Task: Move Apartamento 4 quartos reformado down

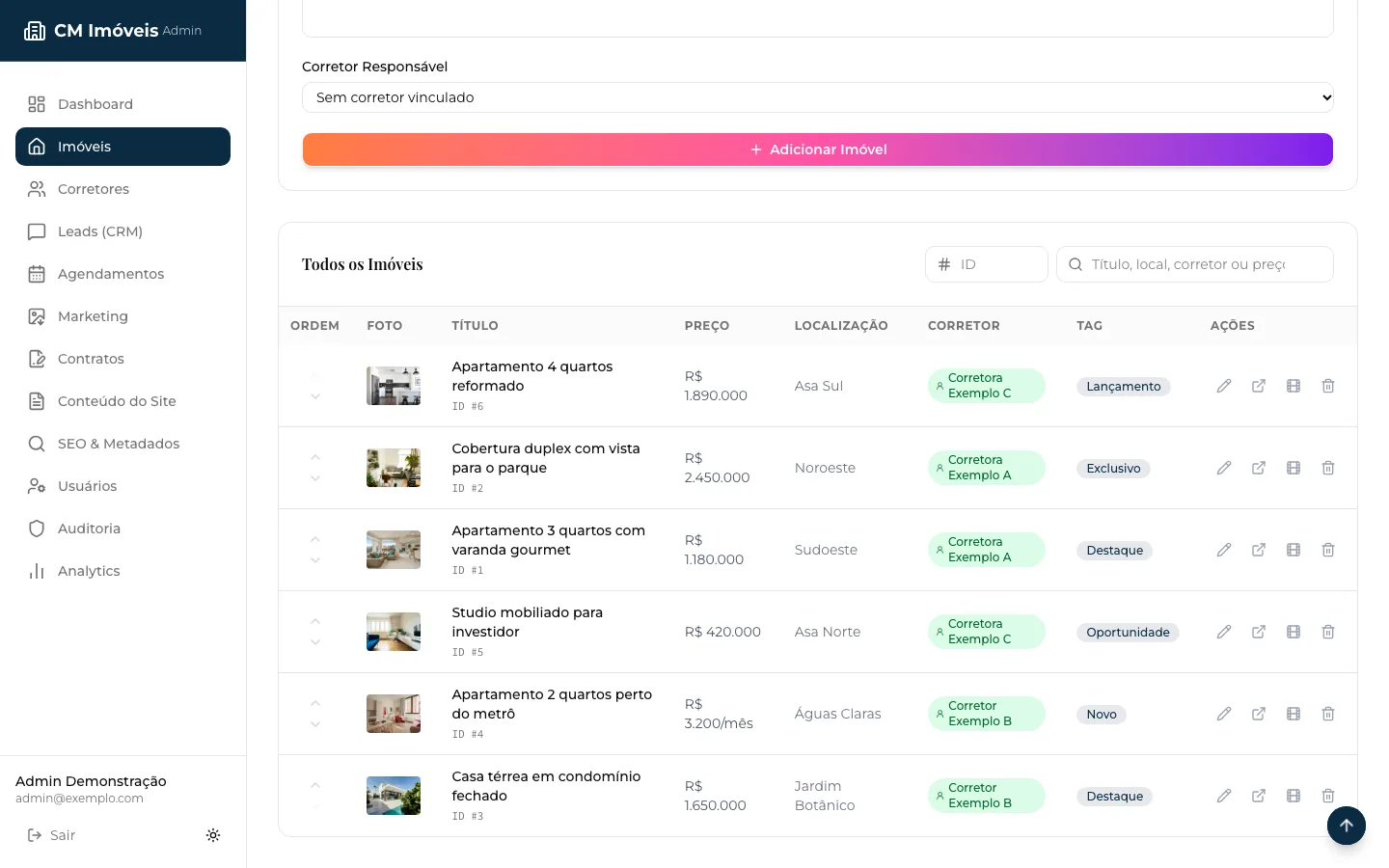Action: coord(315,396)
